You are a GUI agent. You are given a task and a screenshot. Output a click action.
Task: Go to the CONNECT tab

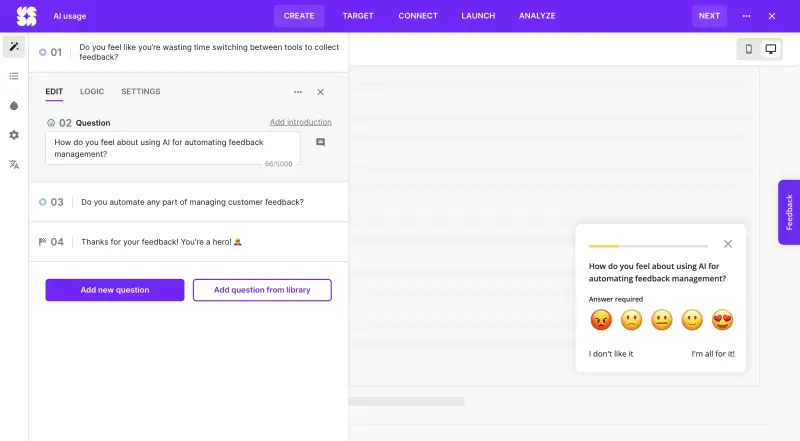(x=418, y=16)
